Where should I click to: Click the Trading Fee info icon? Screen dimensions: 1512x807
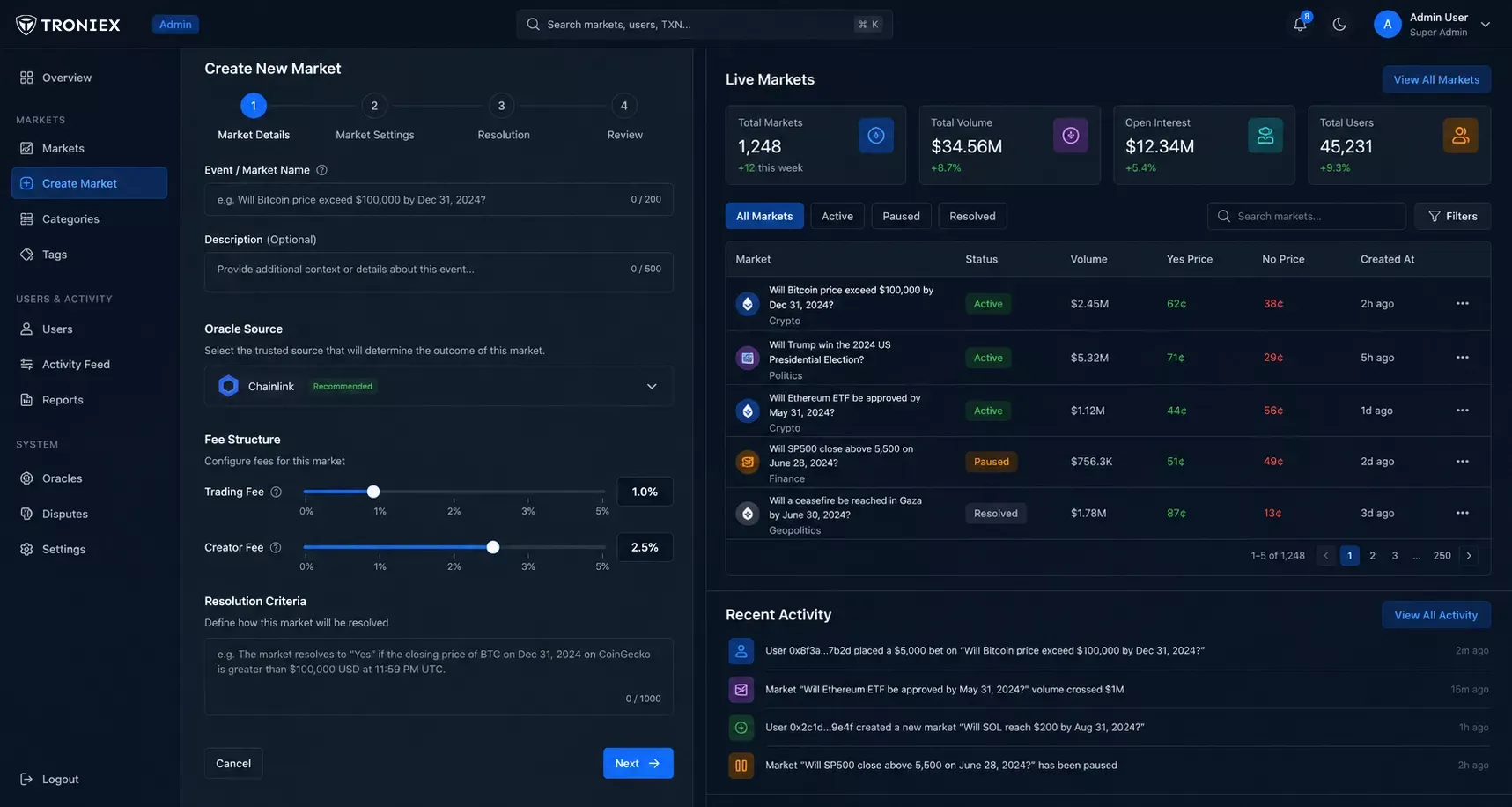tap(276, 492)
